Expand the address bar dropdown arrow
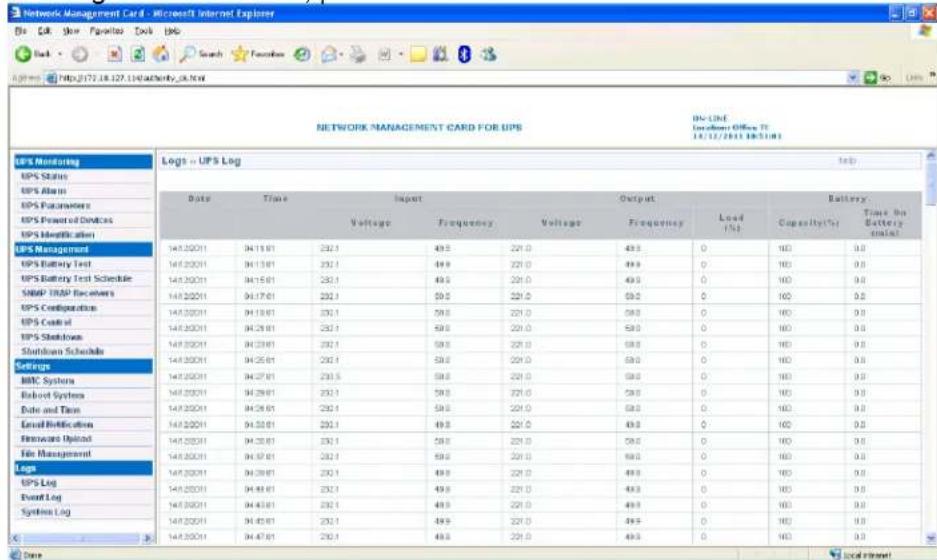This screenshot has width=937, height=560. click(853, 78)
